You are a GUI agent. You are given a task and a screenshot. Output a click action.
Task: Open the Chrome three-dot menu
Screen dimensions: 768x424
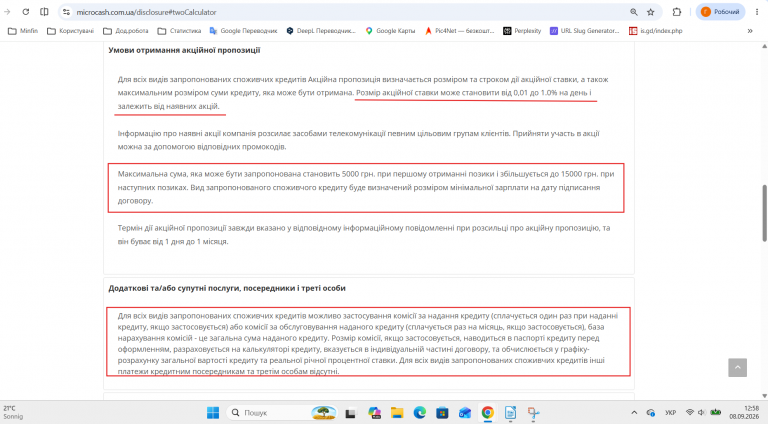[x=757, y=12]
